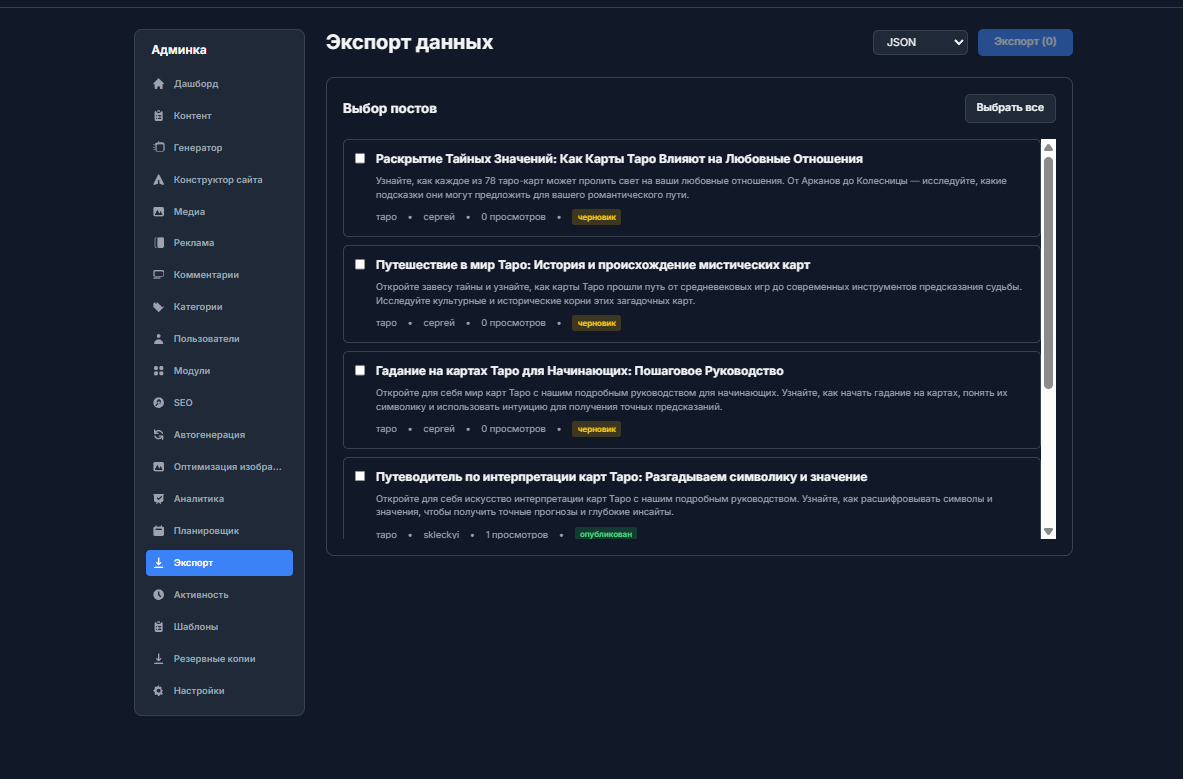Click the Settings gear icon in sidebar
Viewport: 1183px width, 779px height.
pos(158,691)
